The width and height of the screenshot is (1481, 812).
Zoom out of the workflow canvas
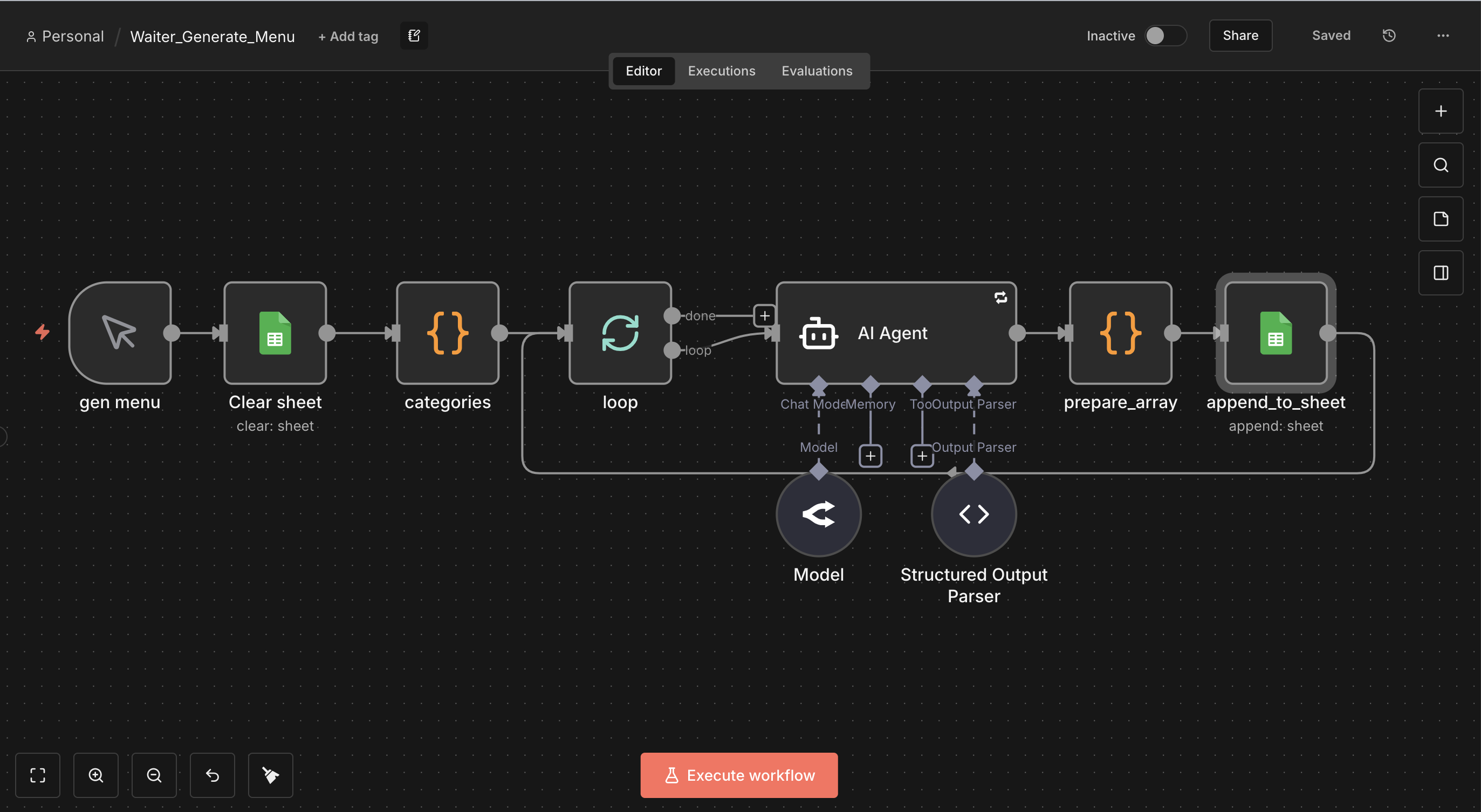tap(154, 775)
